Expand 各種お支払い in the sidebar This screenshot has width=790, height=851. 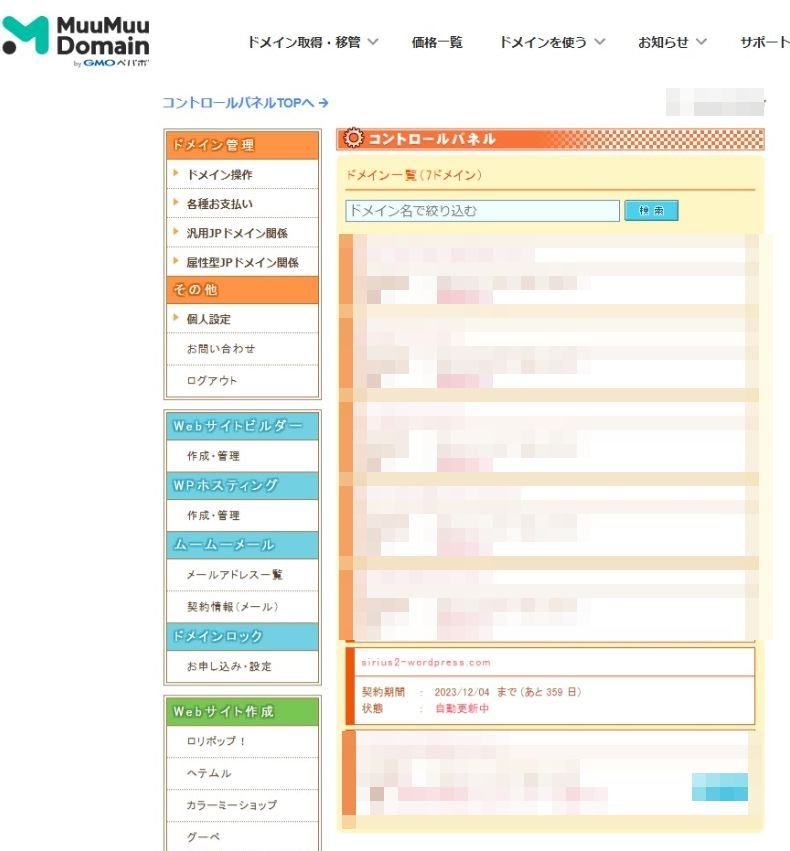point(219,204)
